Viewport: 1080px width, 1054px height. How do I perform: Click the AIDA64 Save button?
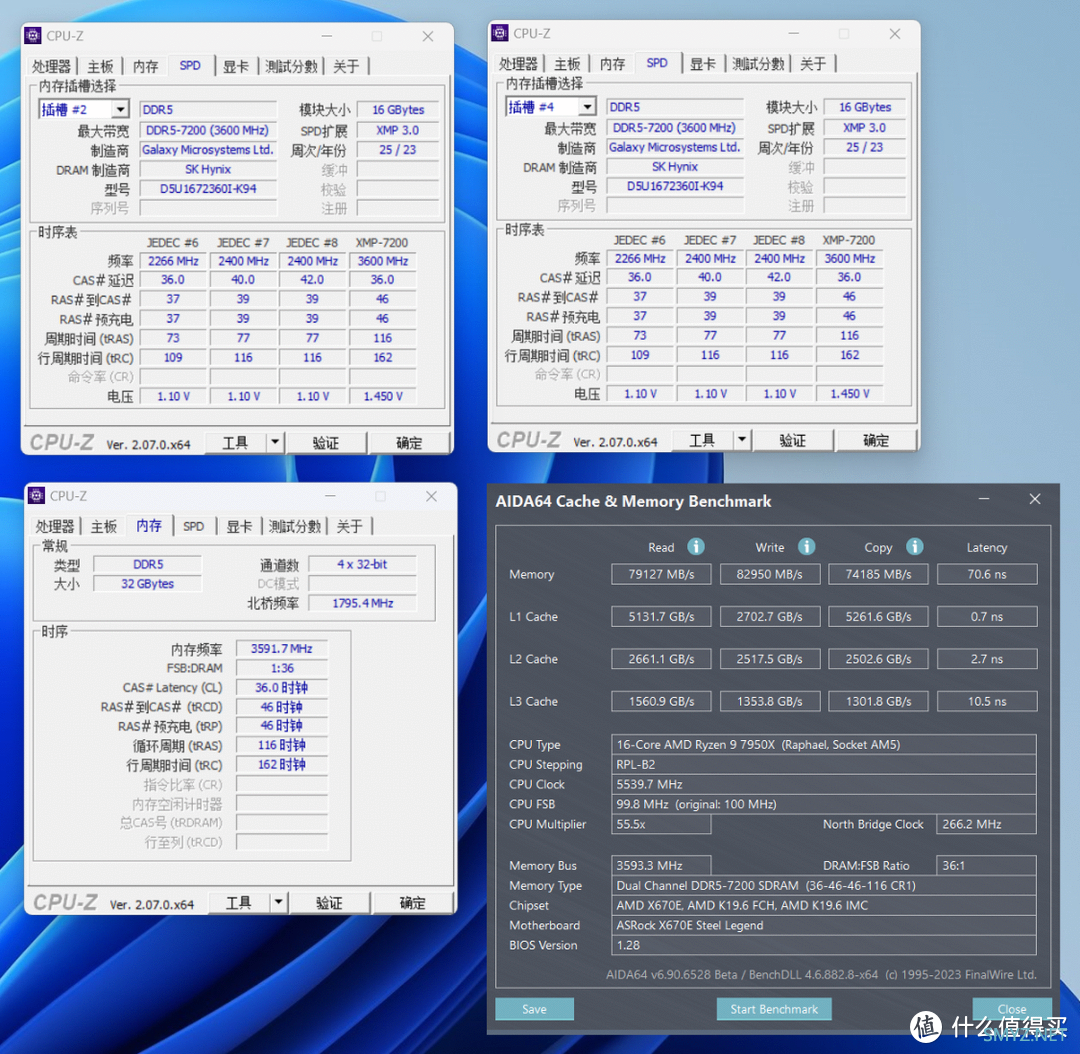click(534, 1009)
